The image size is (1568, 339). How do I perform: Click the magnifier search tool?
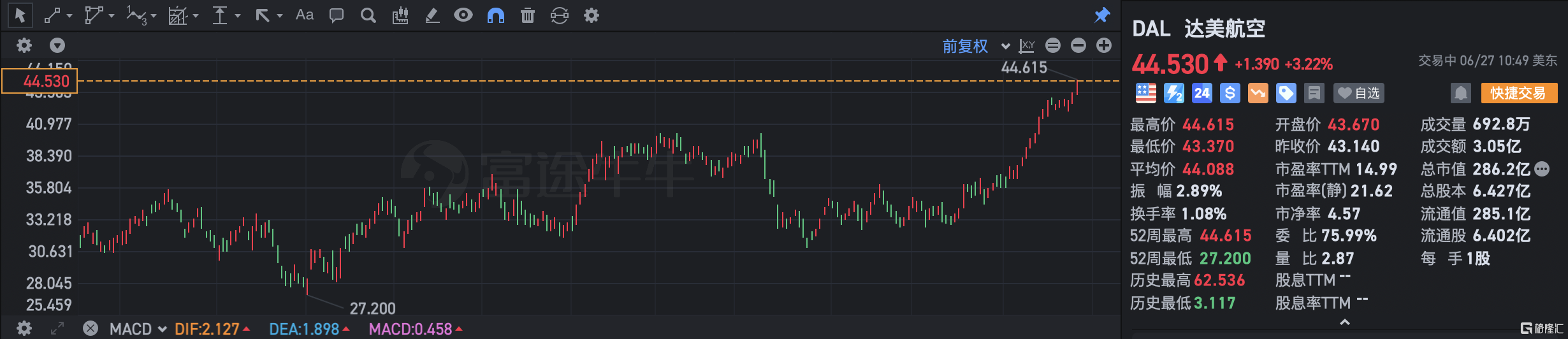[368, 15]
